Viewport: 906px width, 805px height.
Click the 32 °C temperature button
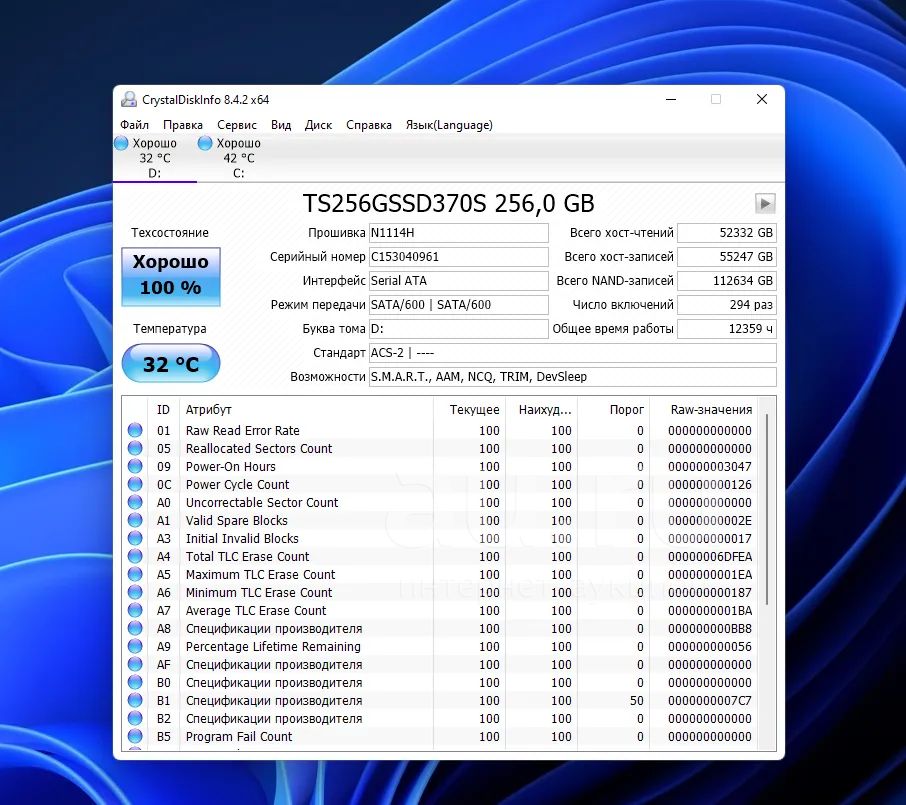(171, 363)
